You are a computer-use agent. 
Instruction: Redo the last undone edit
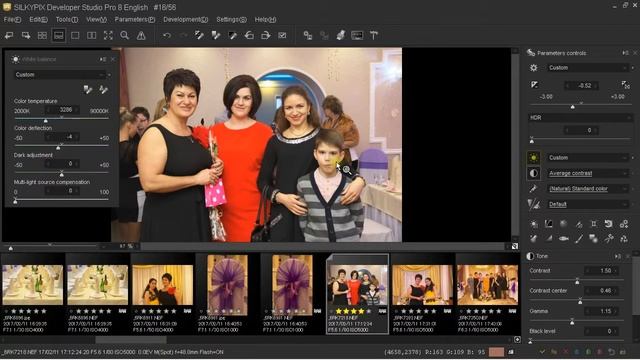183,36
